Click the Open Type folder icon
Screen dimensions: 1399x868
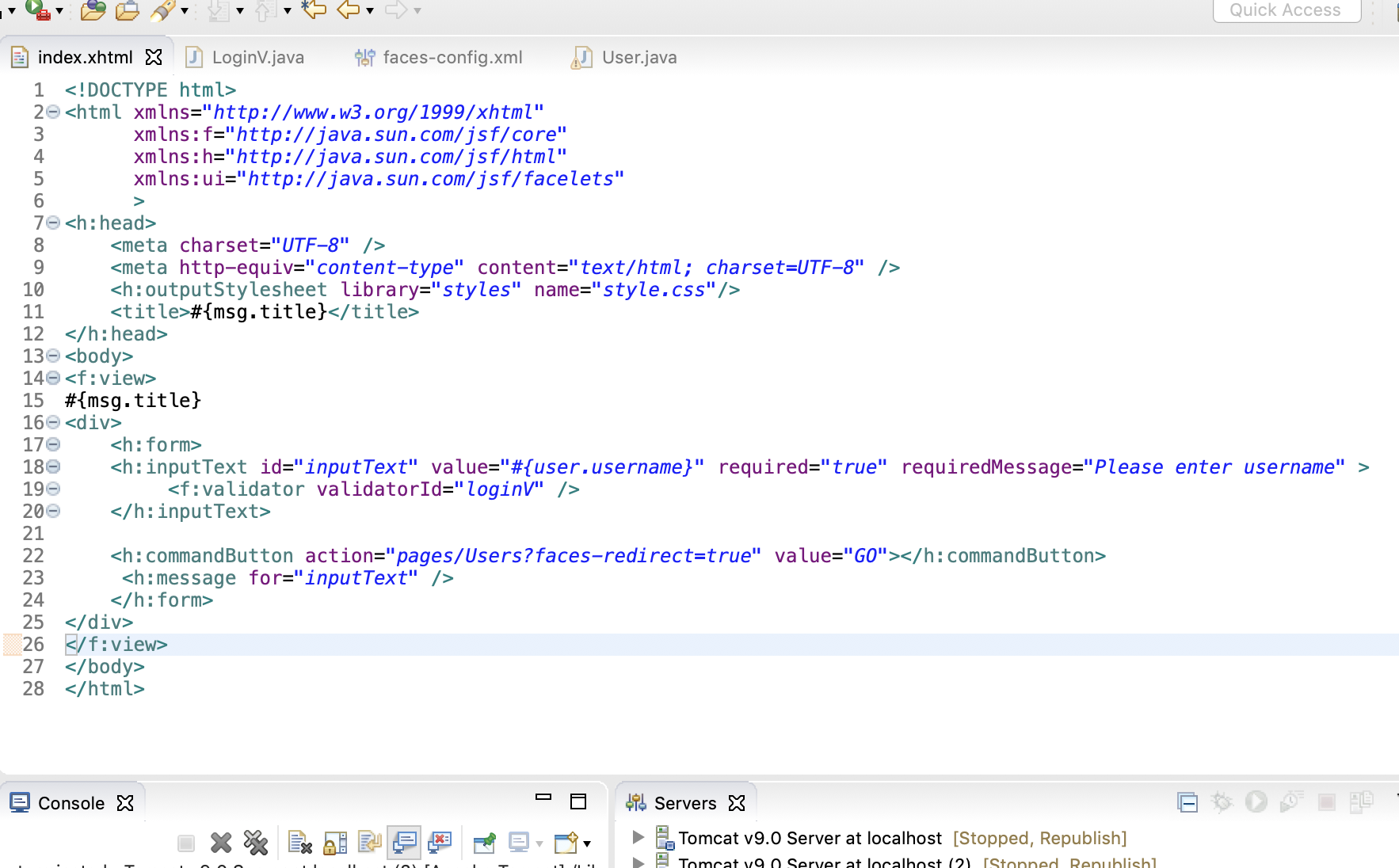pos(93,10)
